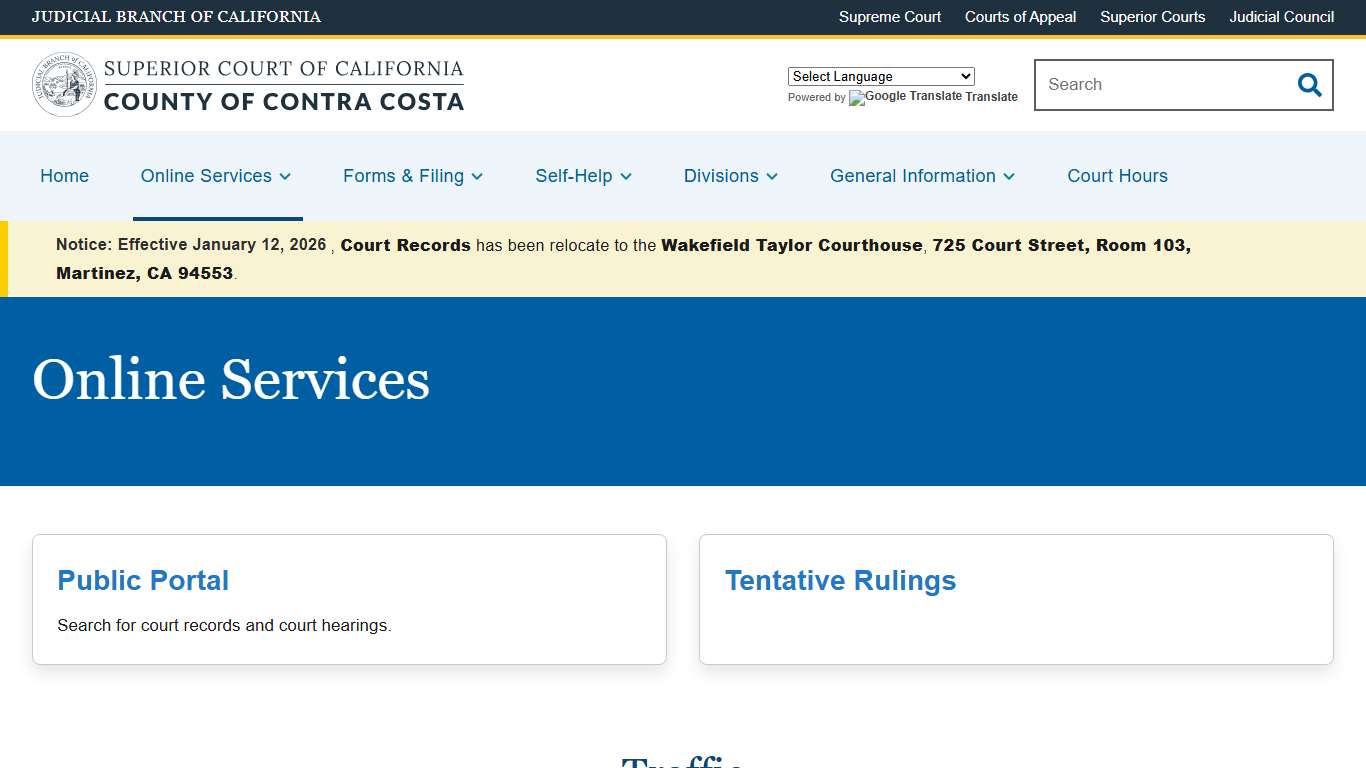Click the Wakefield Taylor Courthouse notice text
Screen dimensions: 1366x768
tap(791, 245)
